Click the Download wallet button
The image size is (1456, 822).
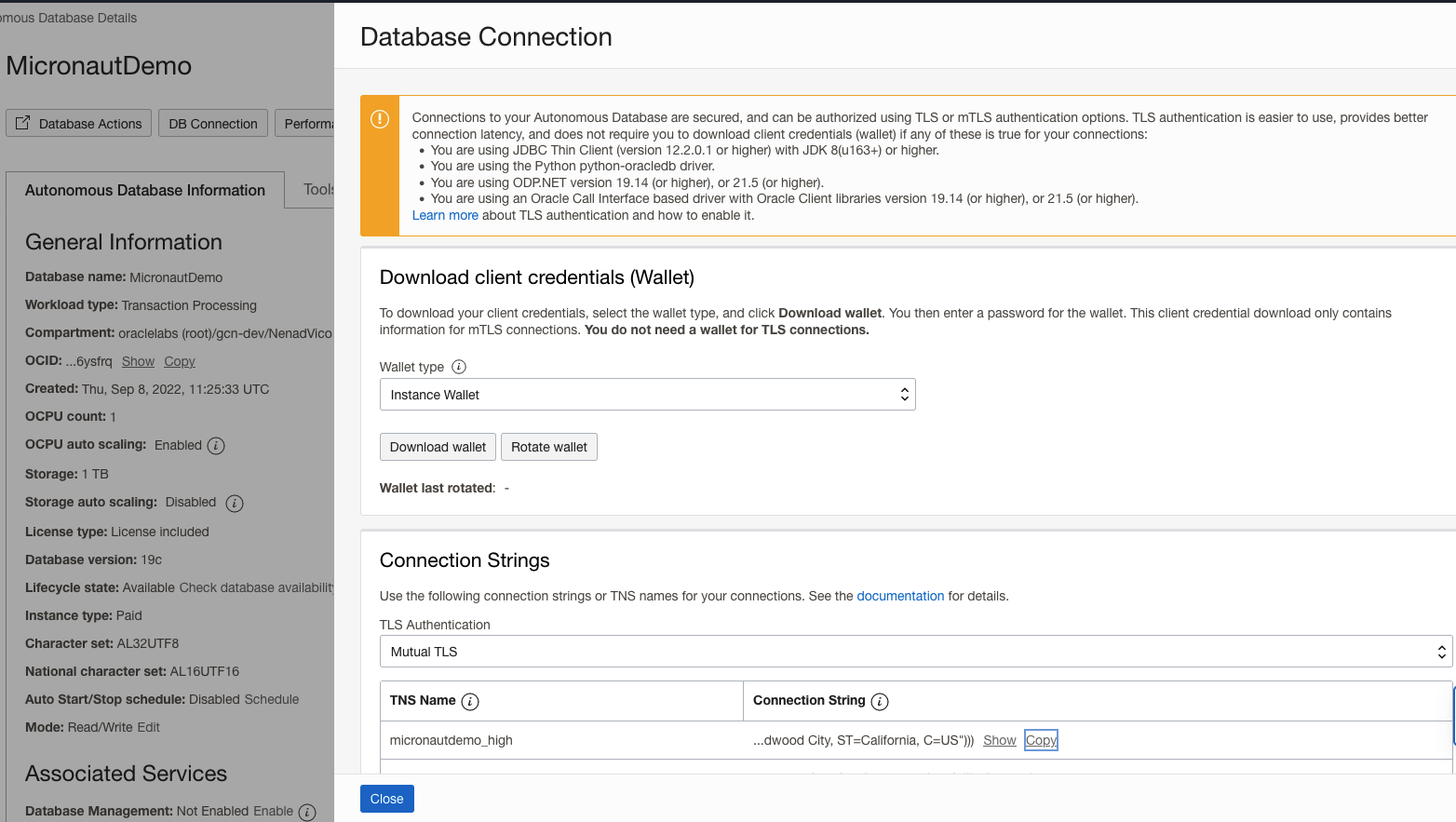pyautogui.click(x=438, y=447)
